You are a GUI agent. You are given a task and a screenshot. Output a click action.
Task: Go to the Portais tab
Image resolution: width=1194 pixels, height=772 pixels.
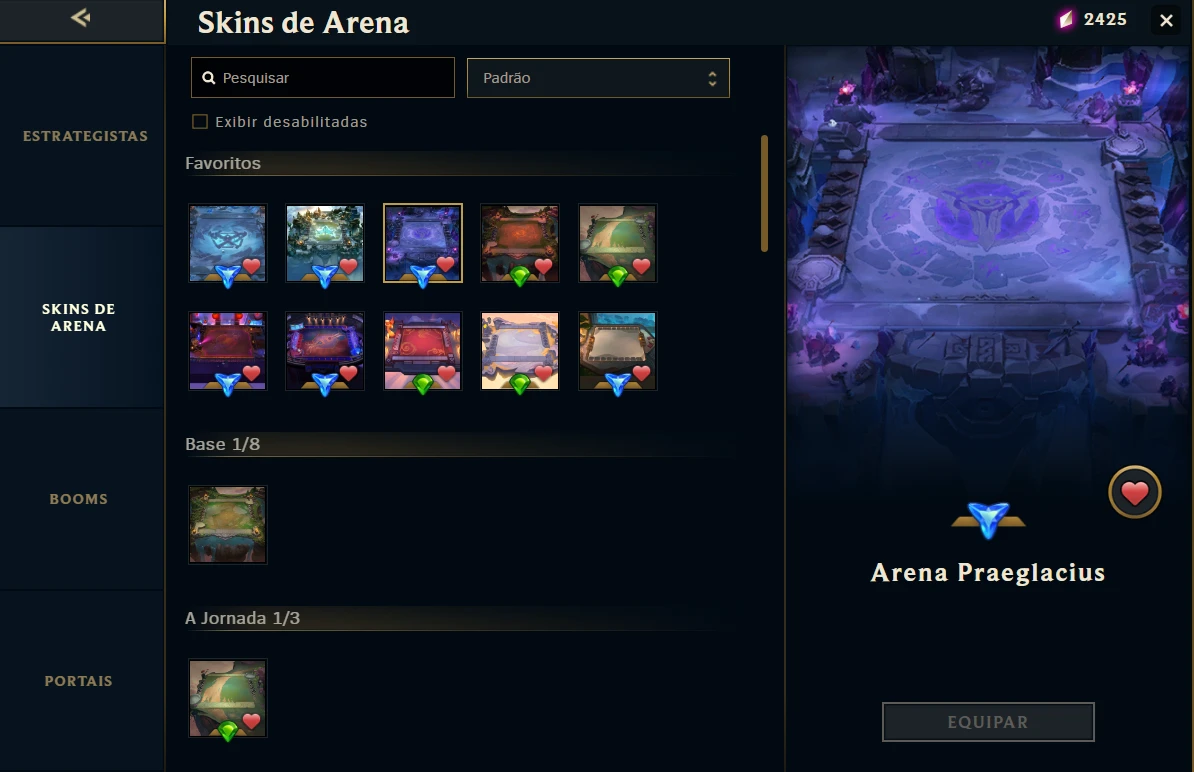[78, 681]
